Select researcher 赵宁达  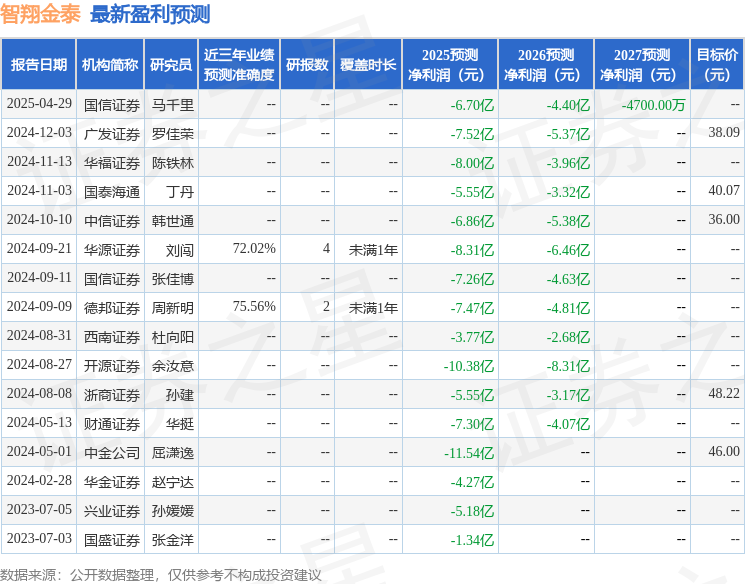(172, 481)
